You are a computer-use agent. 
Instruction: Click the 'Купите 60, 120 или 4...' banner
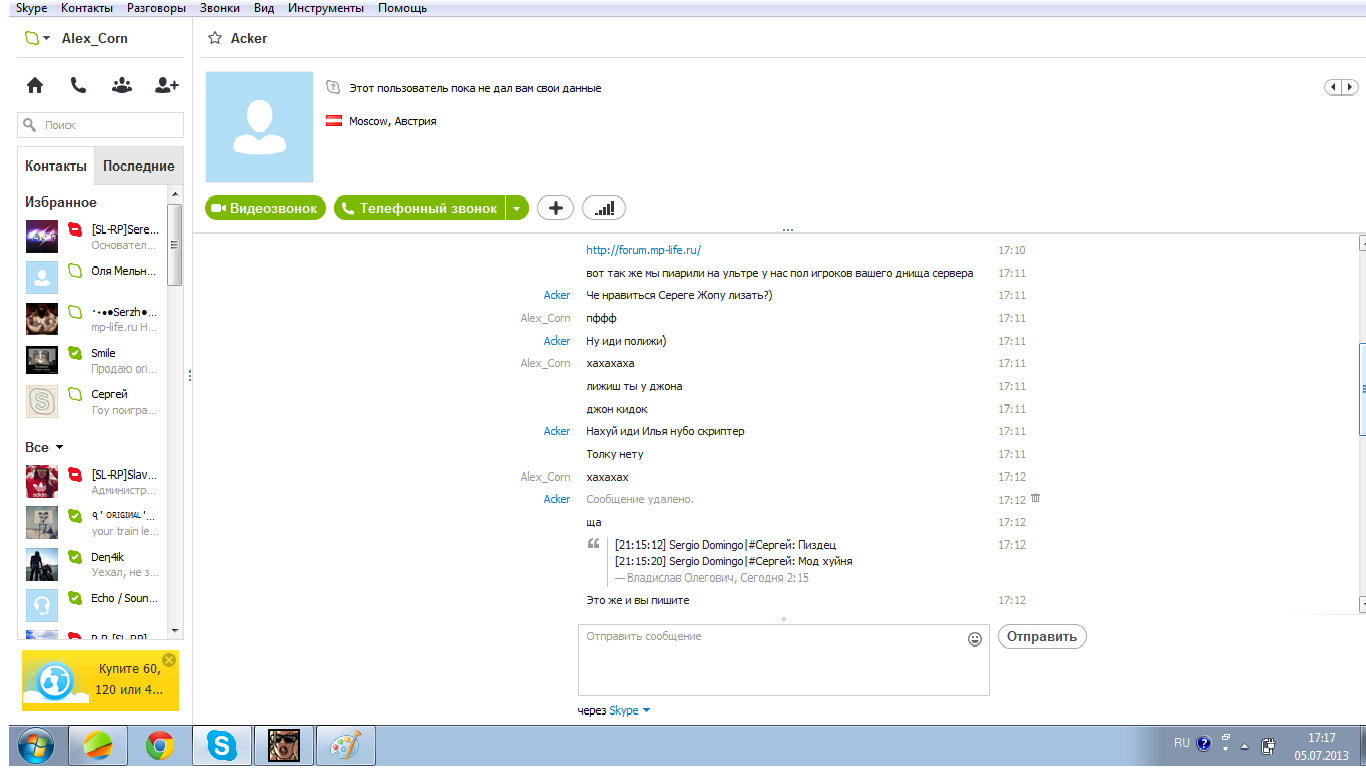click(100, 680)
